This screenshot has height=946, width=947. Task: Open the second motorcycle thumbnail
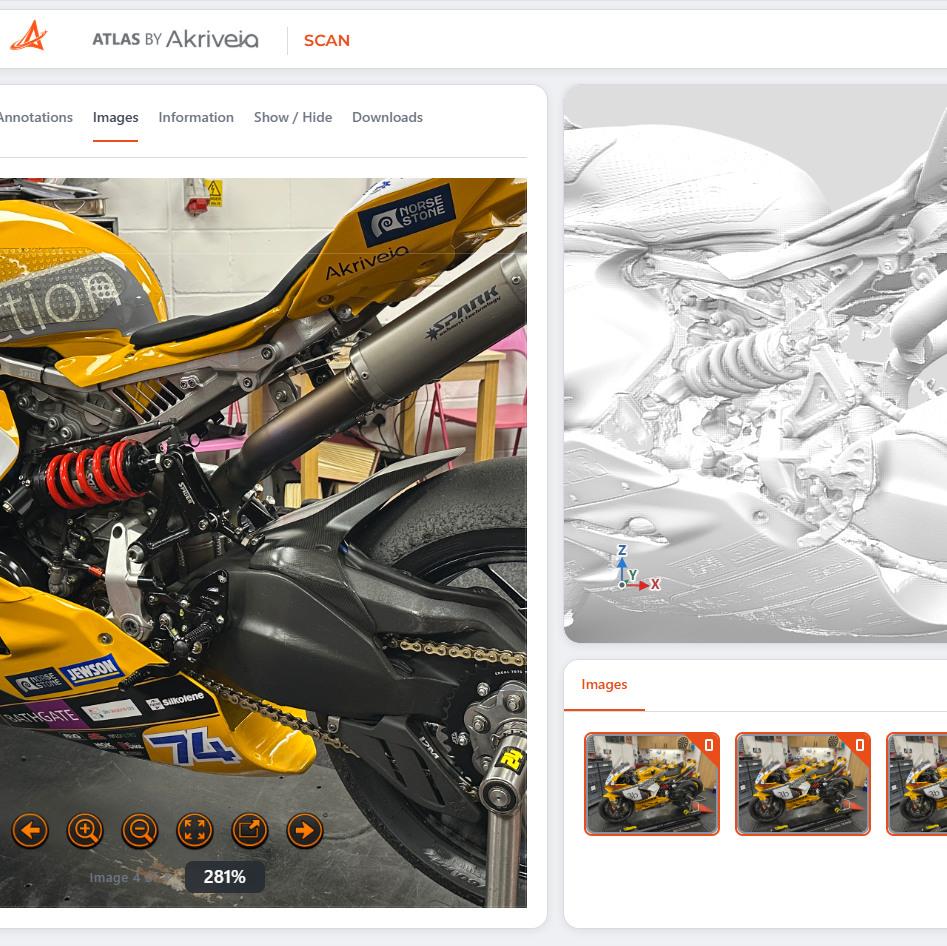tap(803, 784)
